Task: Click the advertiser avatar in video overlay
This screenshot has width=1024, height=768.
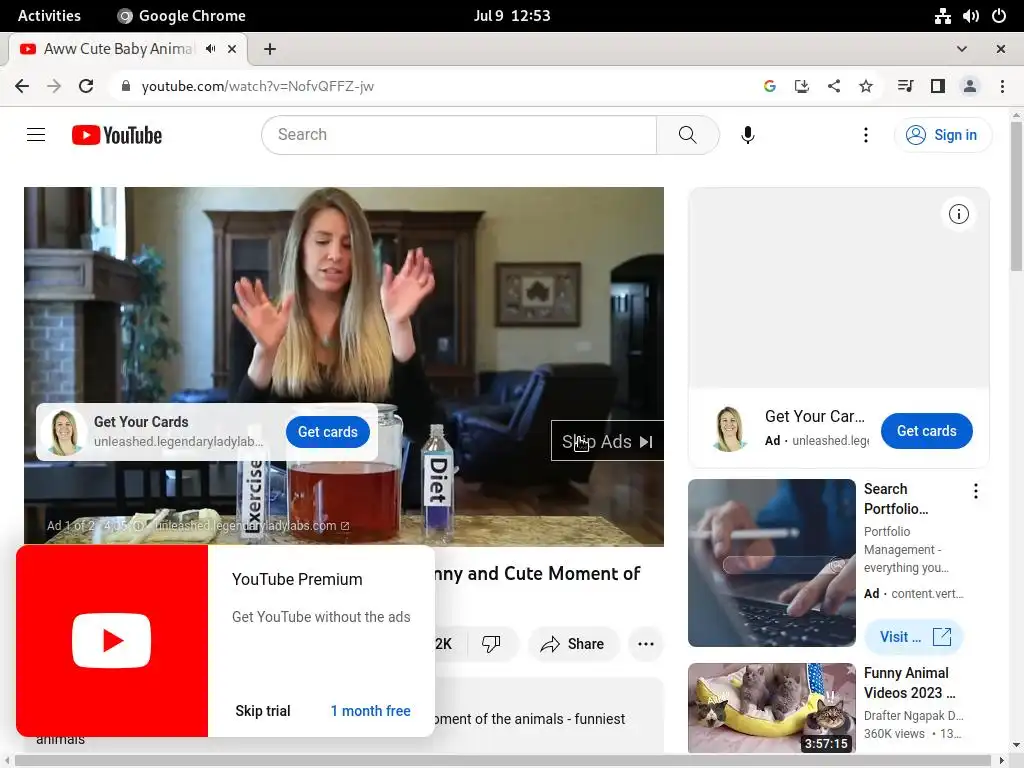Action: pyautogui.click(x=63, y=432)
